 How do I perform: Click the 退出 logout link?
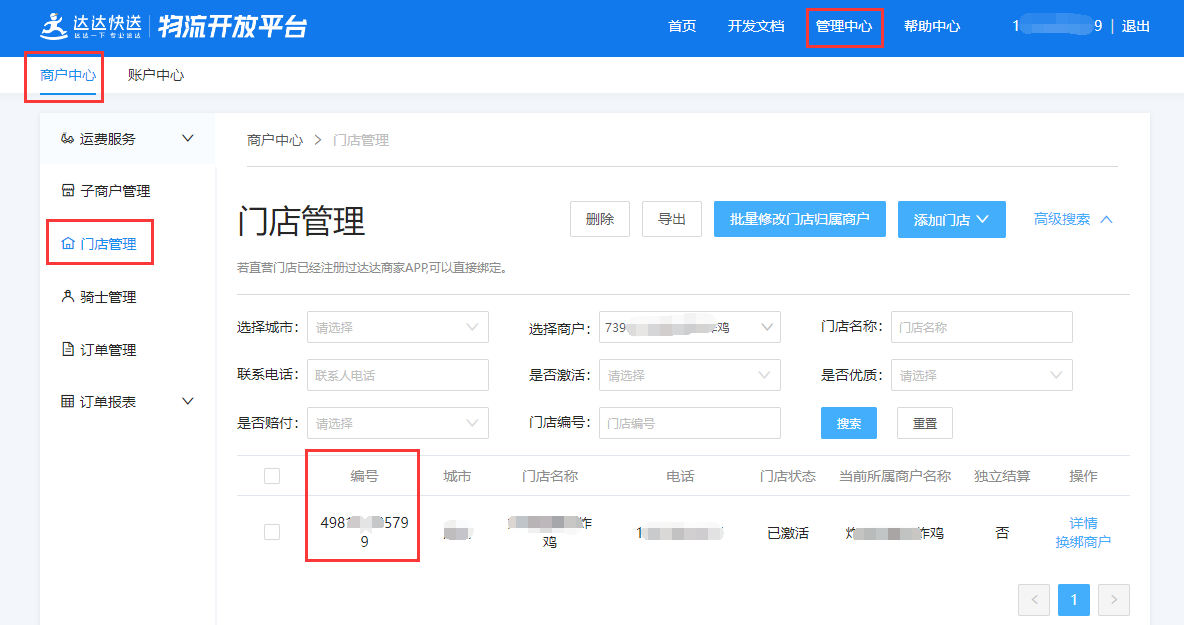1135,26
